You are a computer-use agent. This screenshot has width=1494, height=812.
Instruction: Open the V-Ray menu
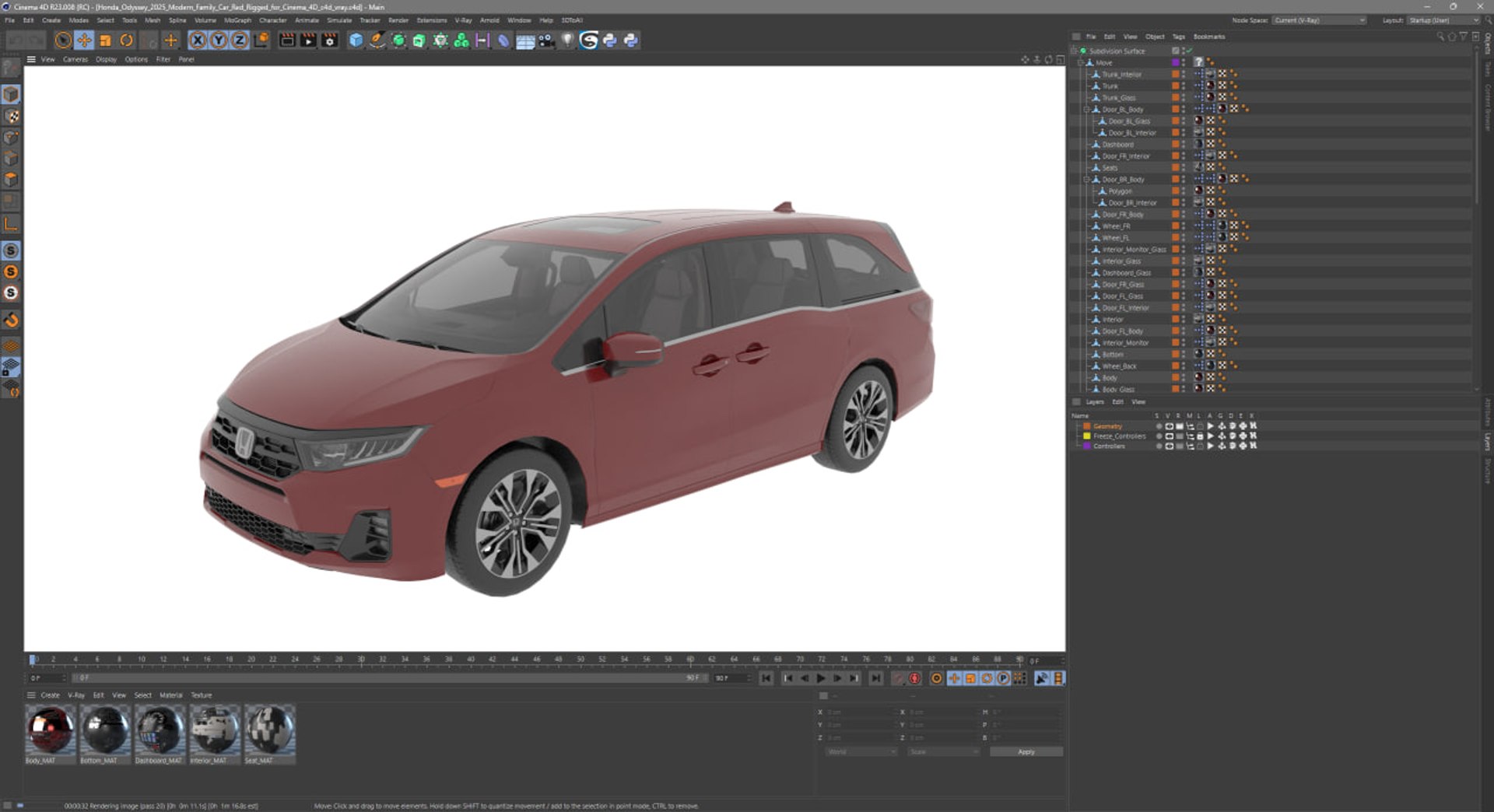coord(463,20)
